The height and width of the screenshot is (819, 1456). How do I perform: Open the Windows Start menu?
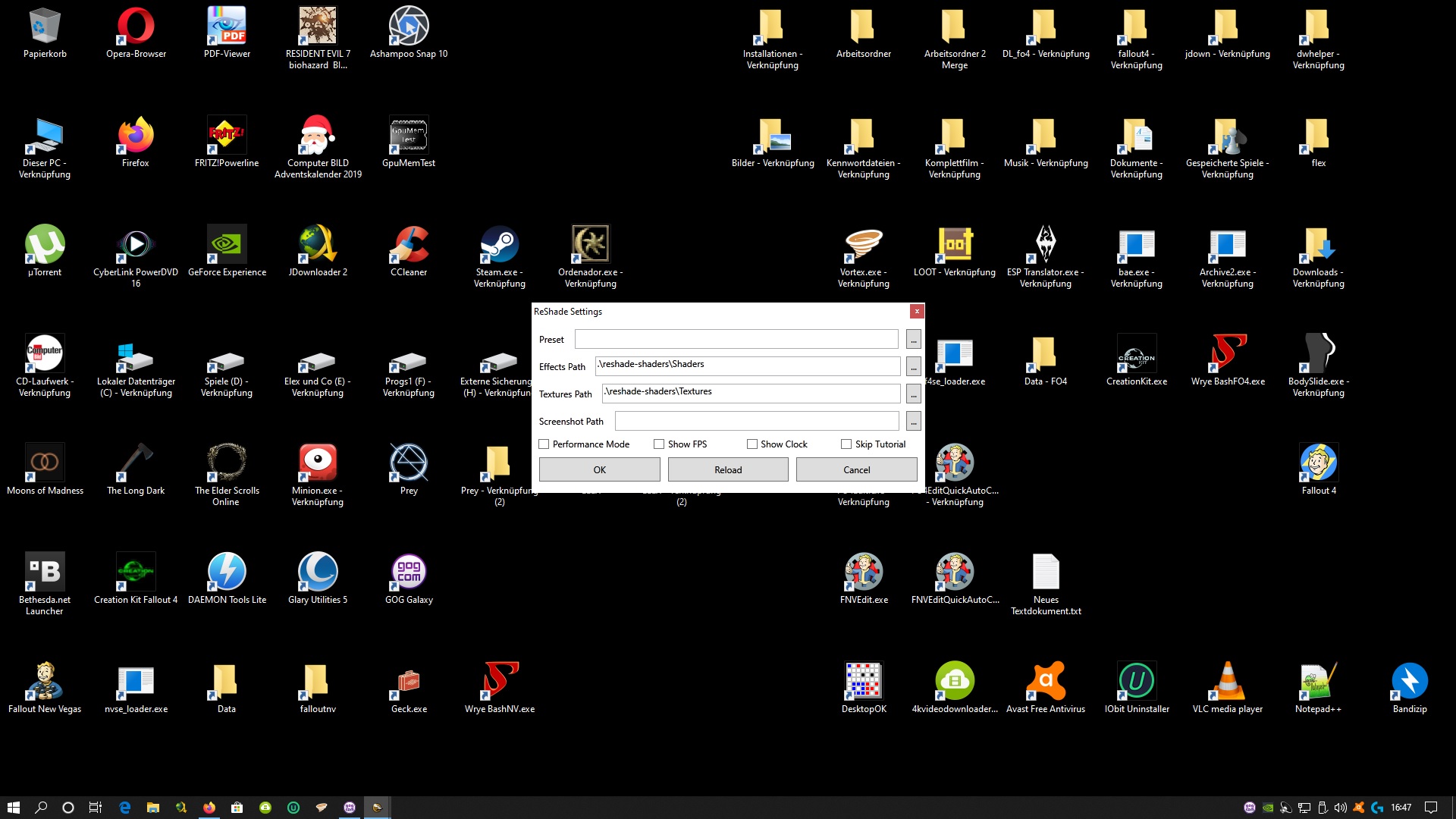point(13,808)
